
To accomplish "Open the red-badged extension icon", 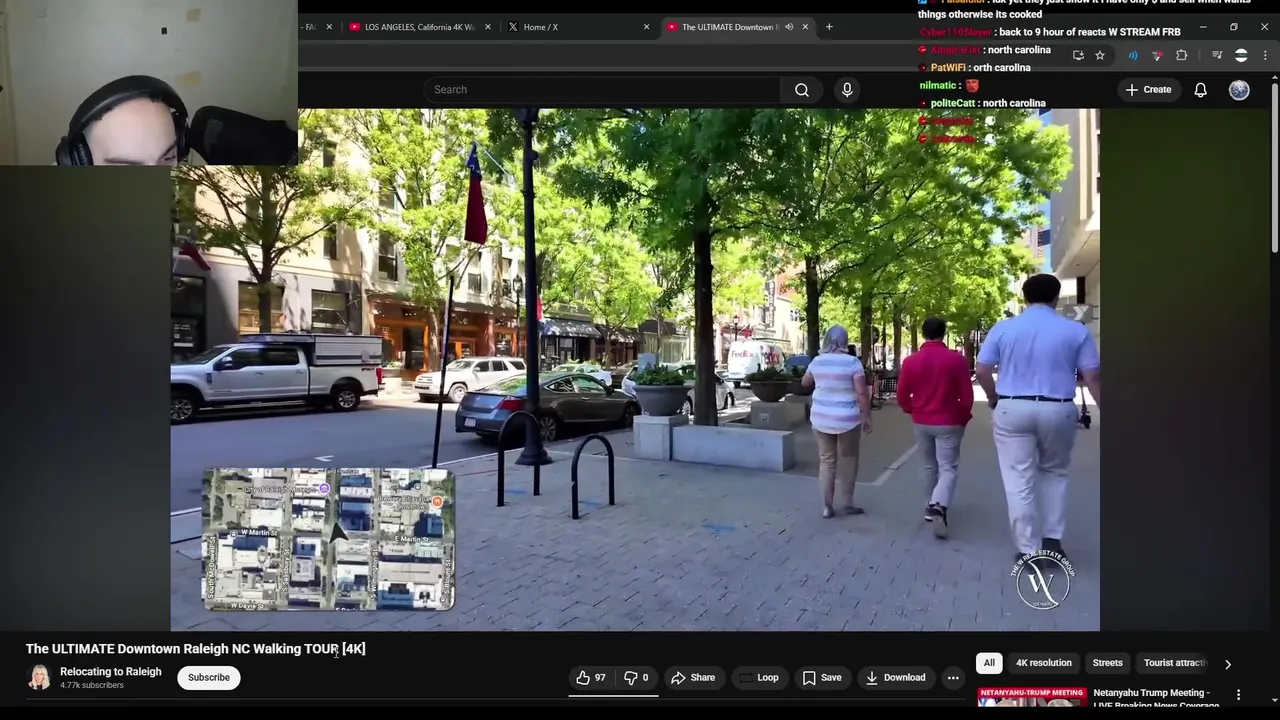I will 1157,55.
